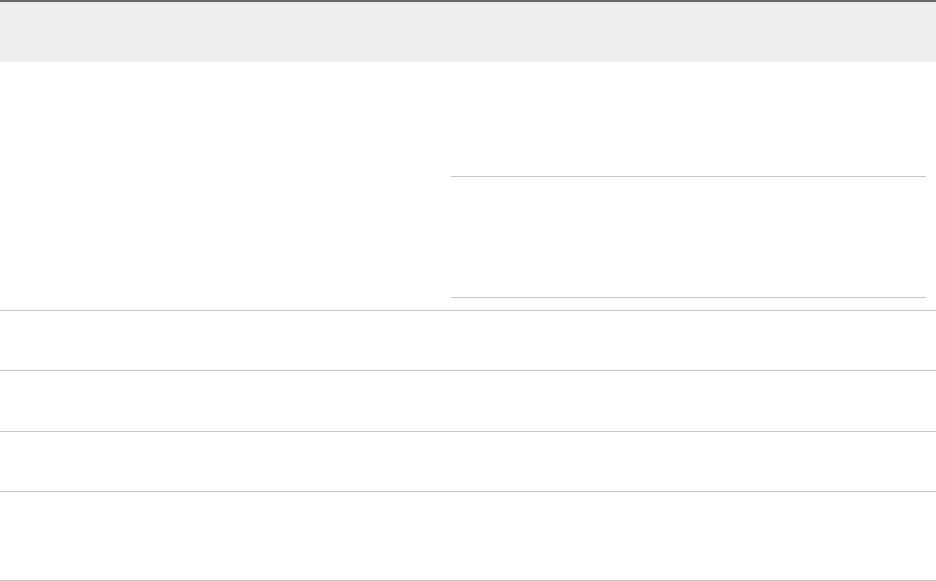936x581 pixels.
Task: Click the header band area over the wide column
Action: tap(225, 32)
